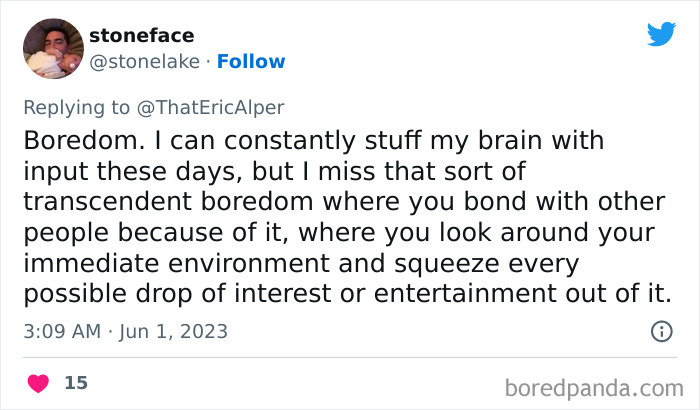700x410 pixels.
Task: Like the tweet with the heart icon
Action: [x=38, y=383]
